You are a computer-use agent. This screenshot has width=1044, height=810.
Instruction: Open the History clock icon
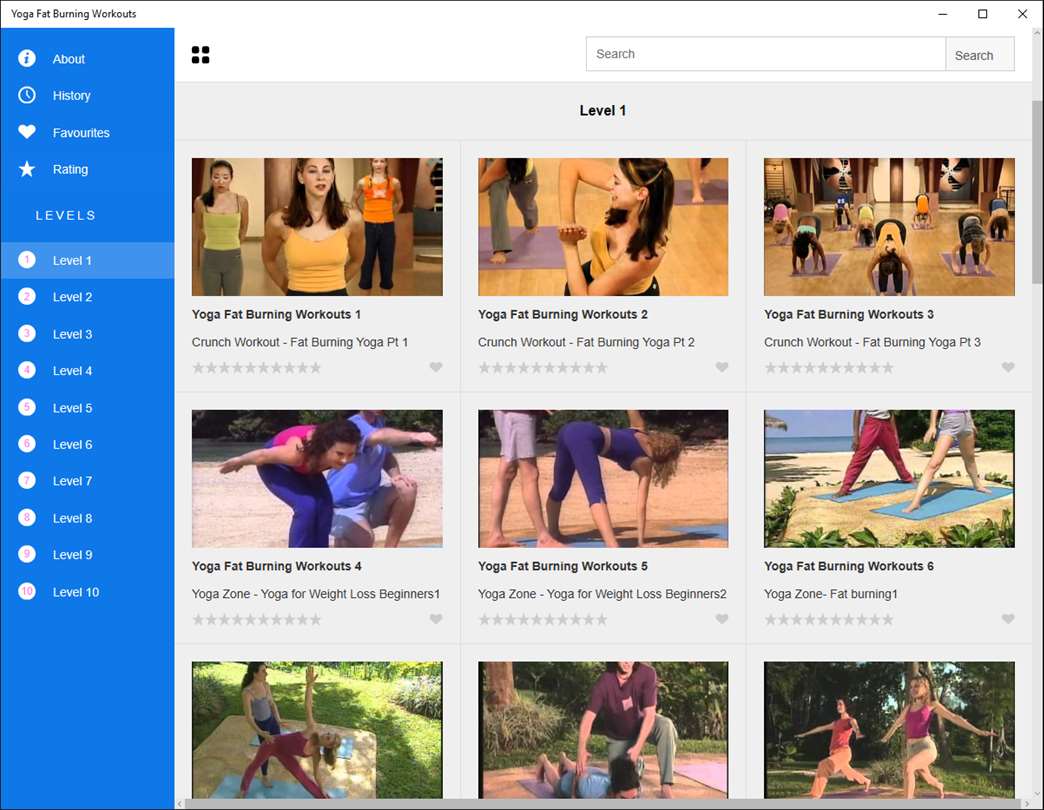(x=27, y=95)
